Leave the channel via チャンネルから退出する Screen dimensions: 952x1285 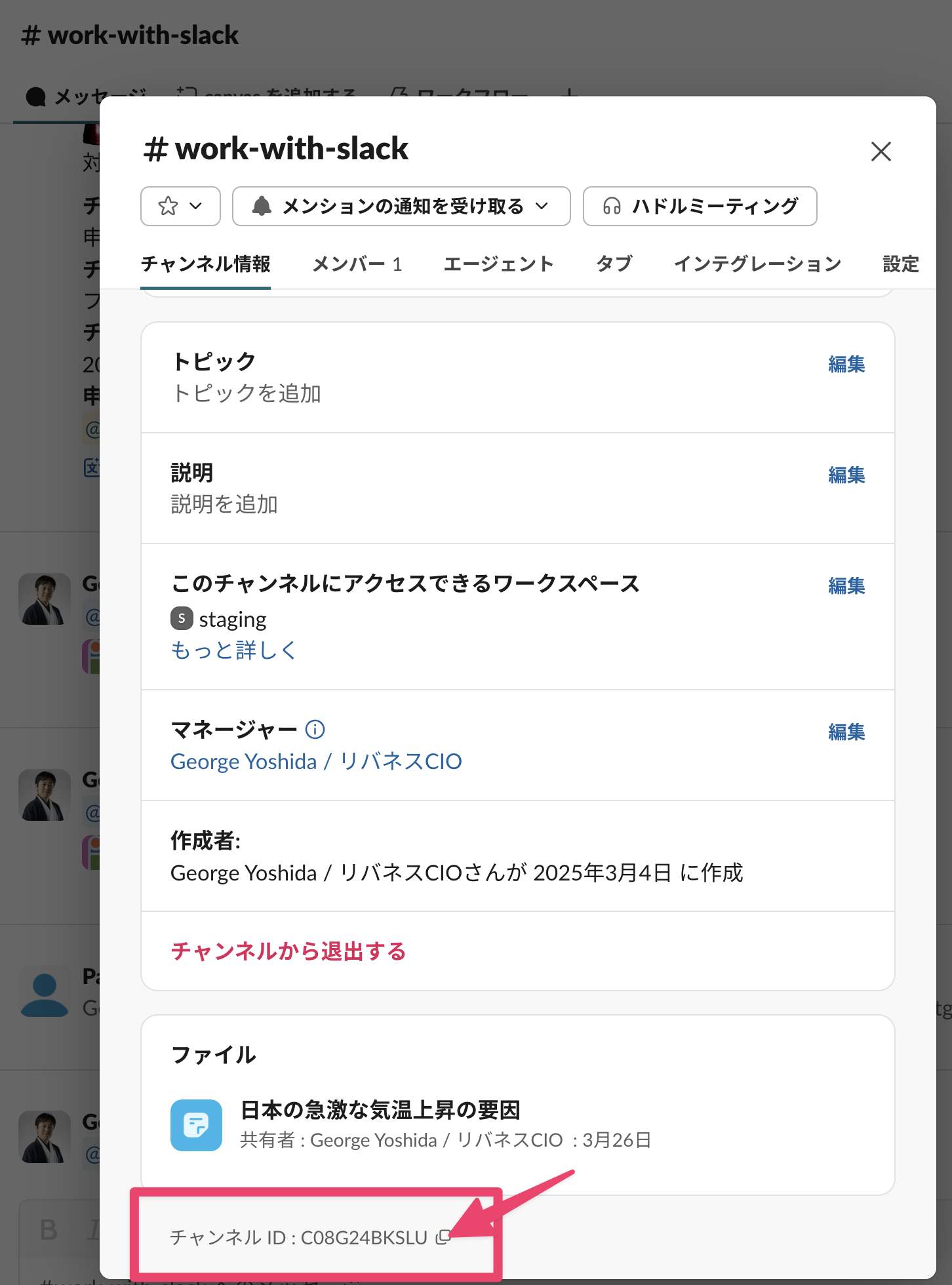(288, 951)
